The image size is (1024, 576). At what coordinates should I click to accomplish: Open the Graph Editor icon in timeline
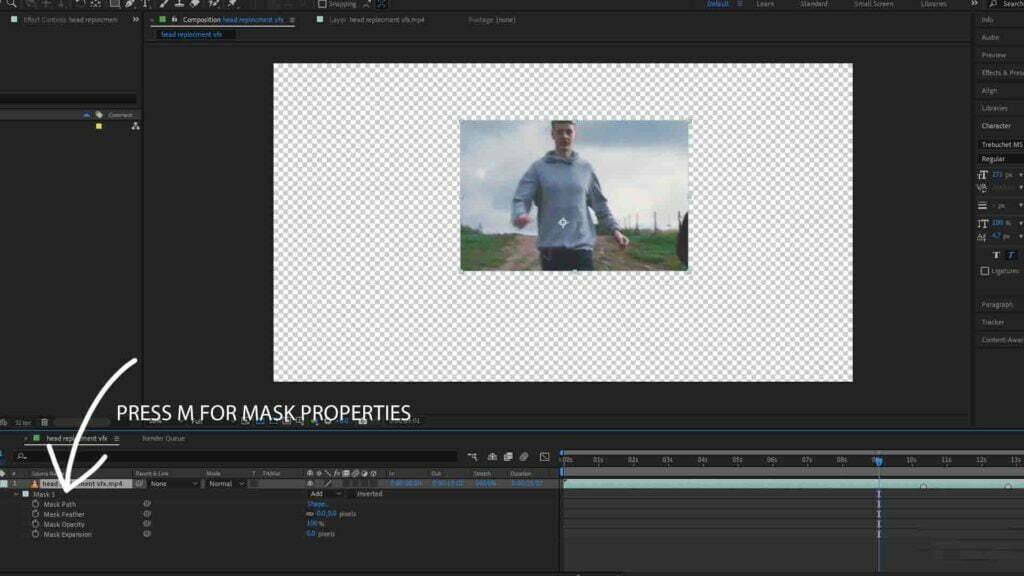click(x=545, y=456)
